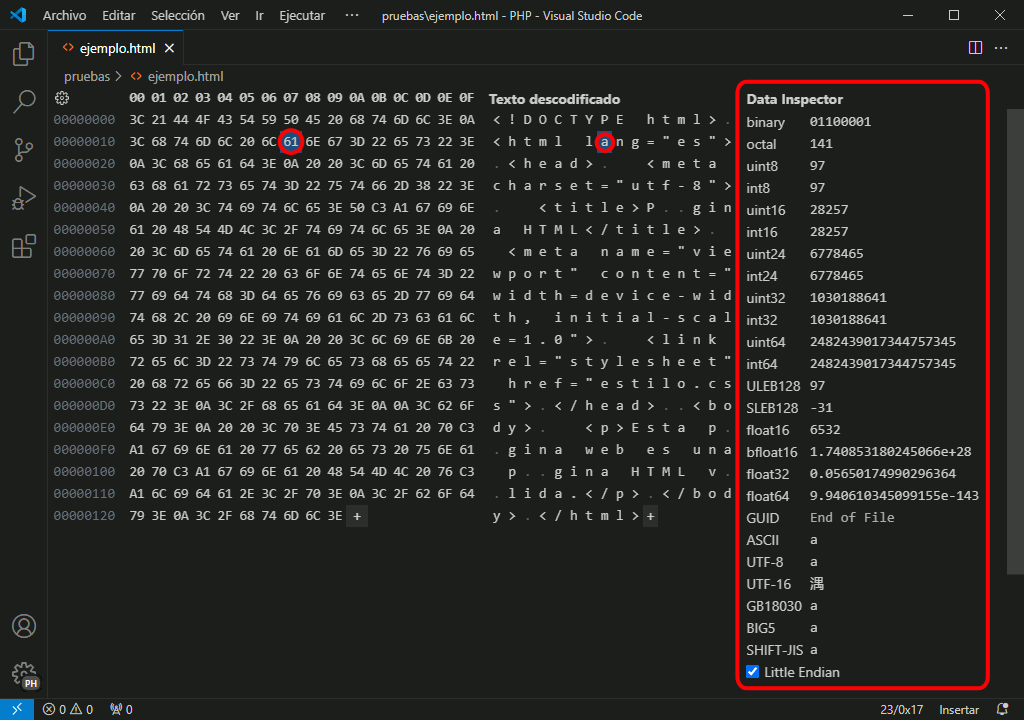Viewport: 1024px width, 720px height.
Task: Click the UTF-16 decoded character value
Action: click(816, 583)
